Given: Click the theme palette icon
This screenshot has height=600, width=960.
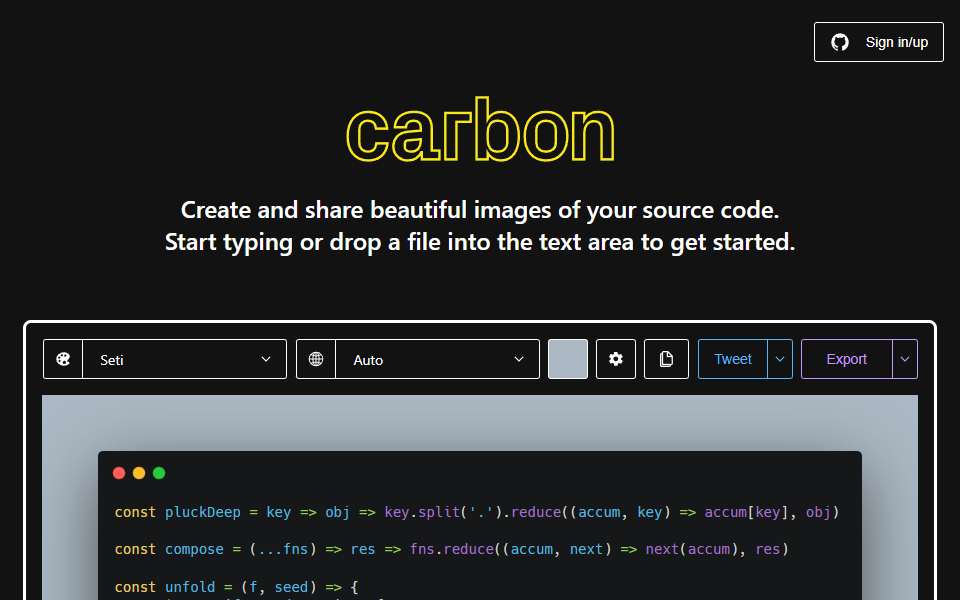Looking at the screenshot, I should tap(63, 359).
